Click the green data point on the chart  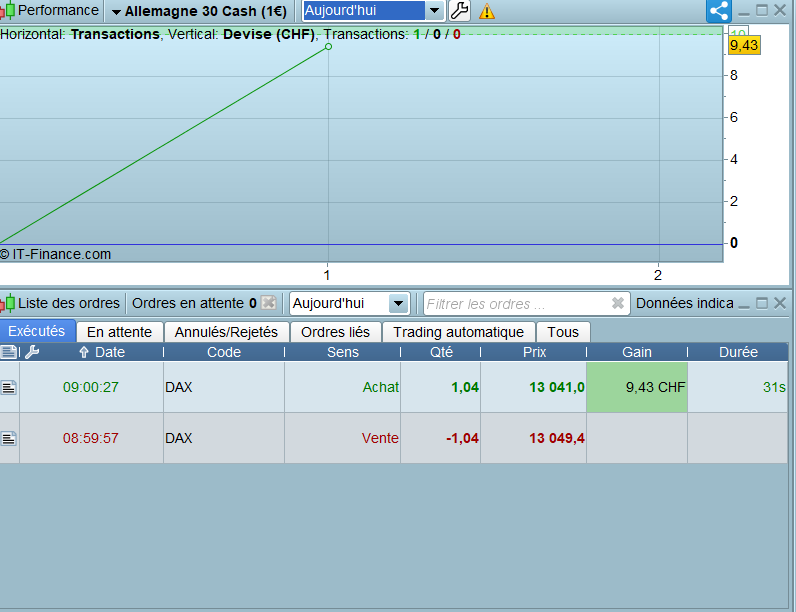(x=328, y=47)
